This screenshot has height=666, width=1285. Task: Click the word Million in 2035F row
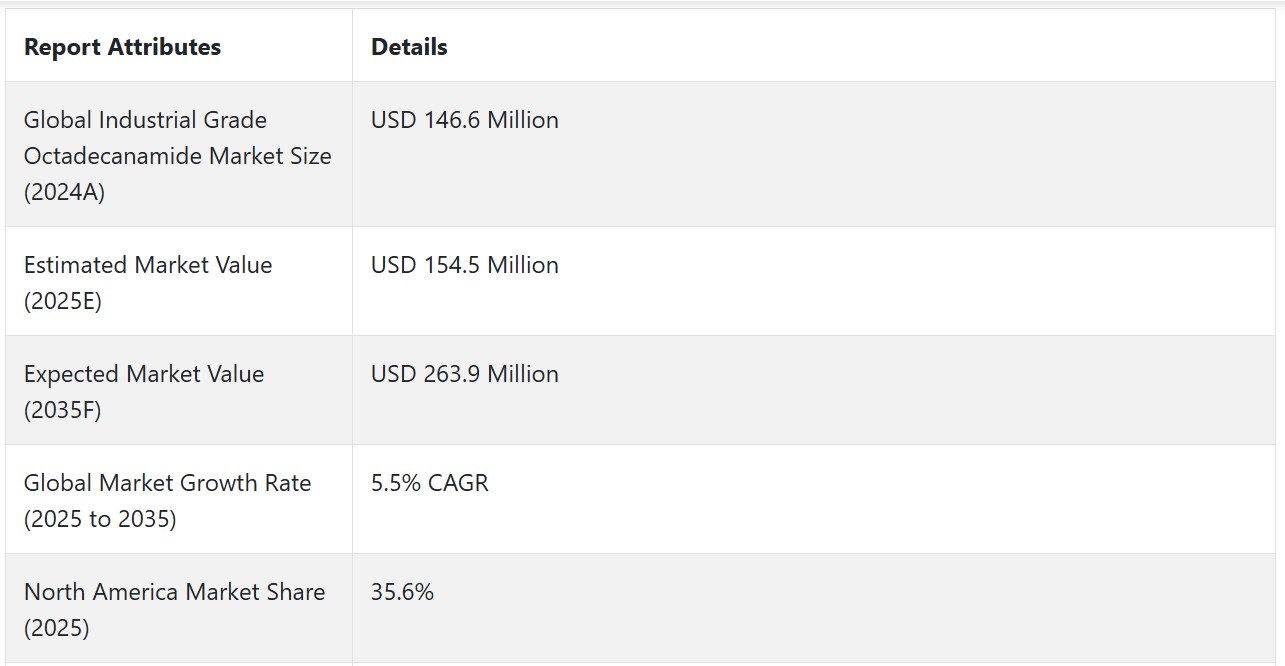pyautogui.click(x=523, y=374)
